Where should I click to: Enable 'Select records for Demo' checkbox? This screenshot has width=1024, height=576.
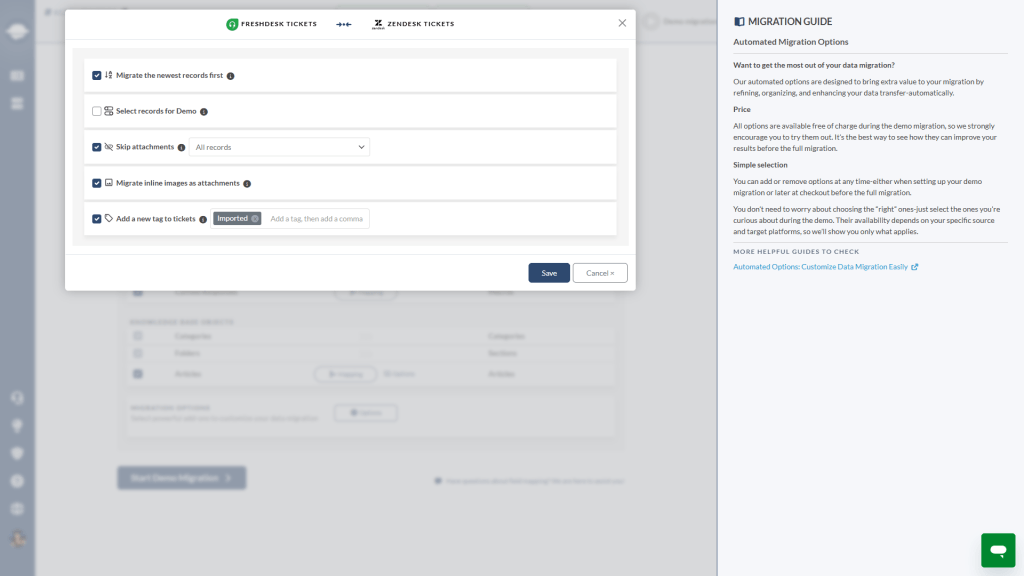pos(97,112)
